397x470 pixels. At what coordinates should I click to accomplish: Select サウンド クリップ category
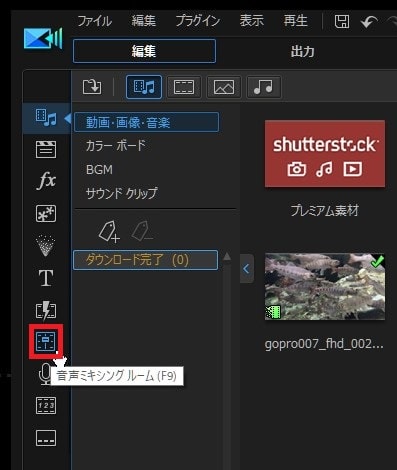(121, 193)
